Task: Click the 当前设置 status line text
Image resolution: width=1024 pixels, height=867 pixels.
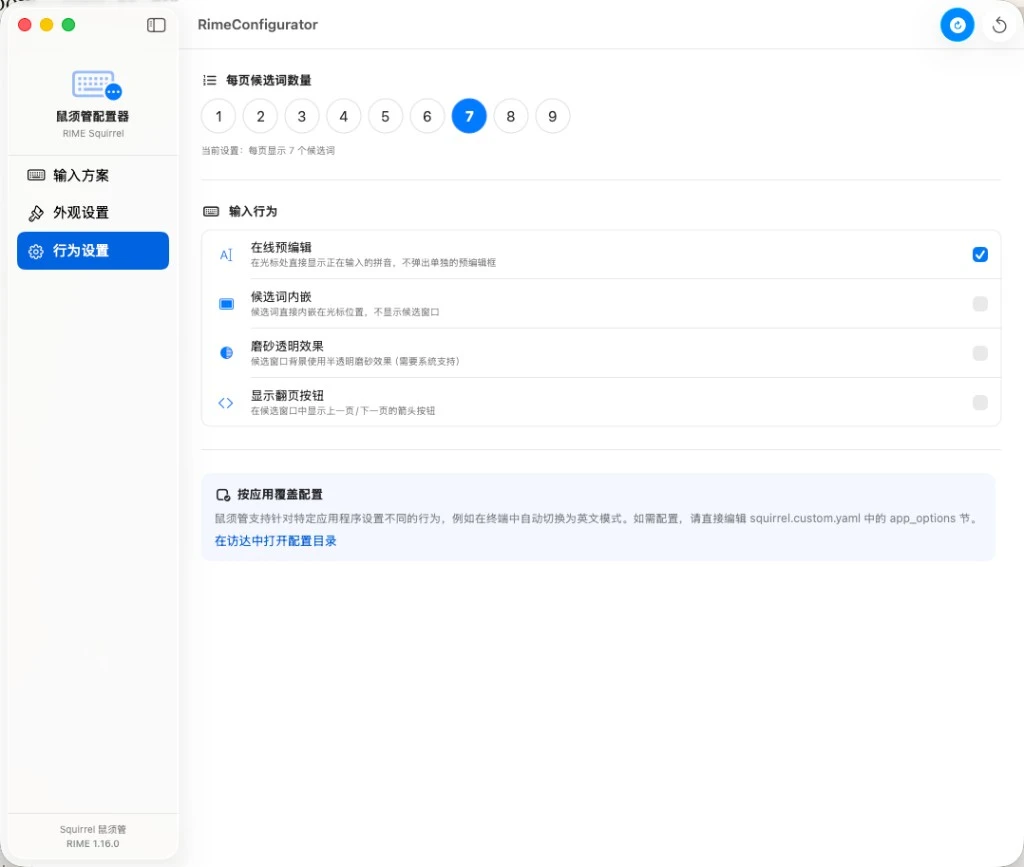Action: click(x=268, y=151)
